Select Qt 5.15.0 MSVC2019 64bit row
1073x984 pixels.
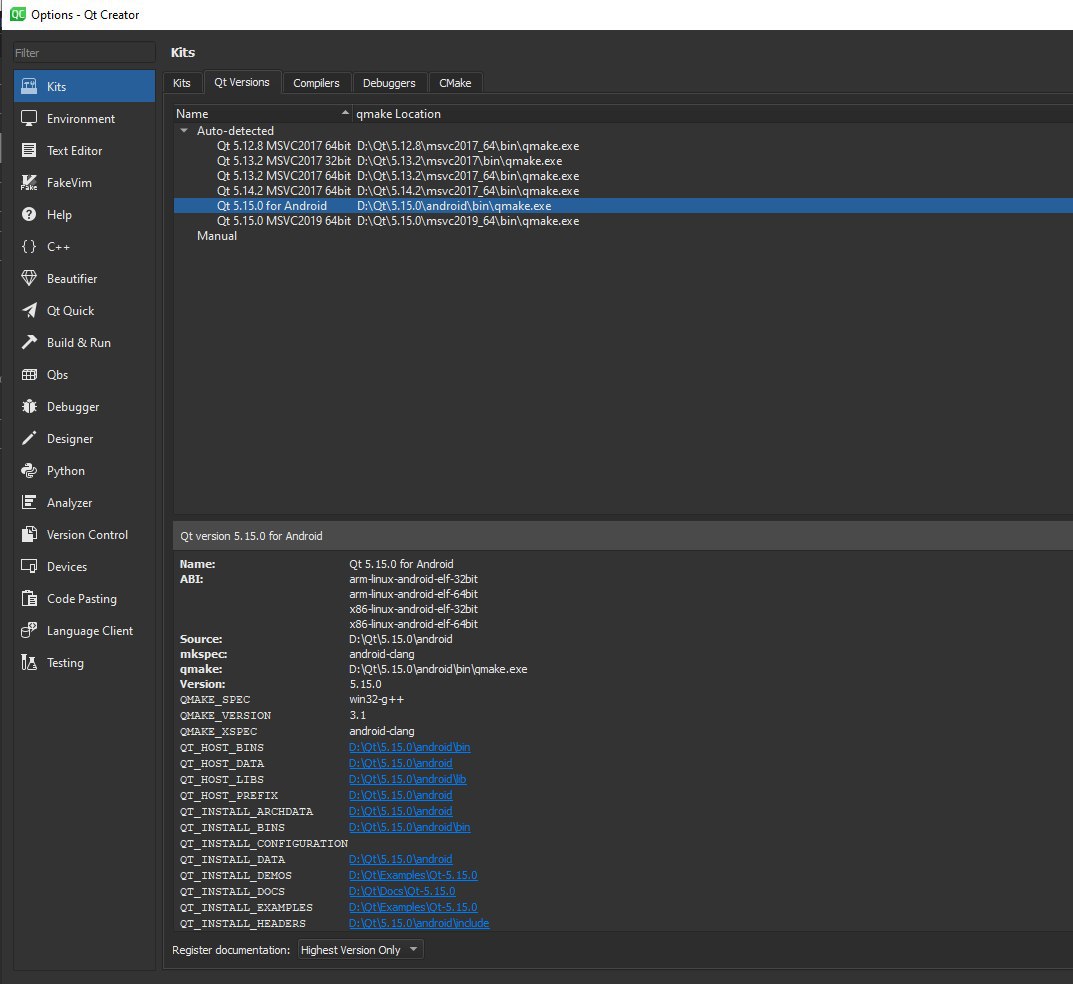point(623,221)
